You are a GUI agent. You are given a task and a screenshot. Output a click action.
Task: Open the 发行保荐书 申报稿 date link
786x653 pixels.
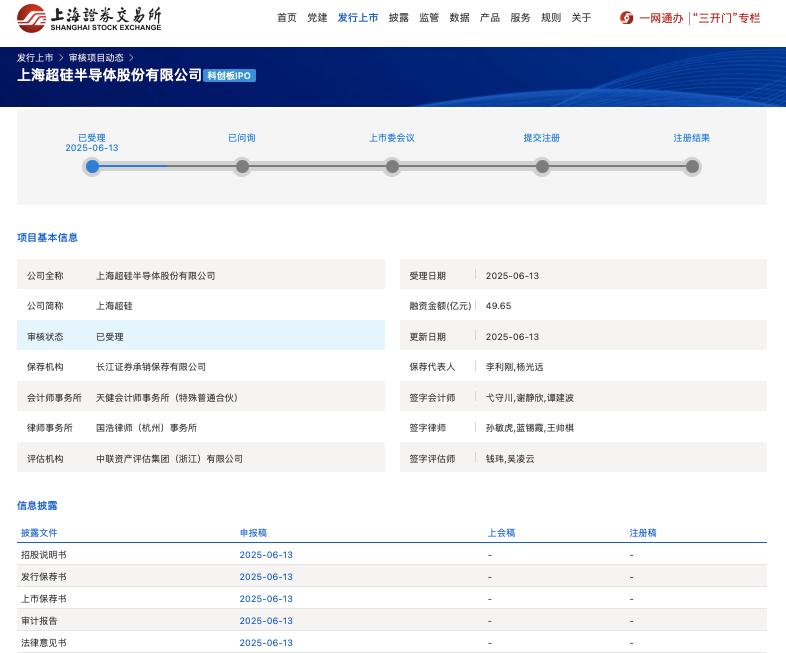[266, 577]
